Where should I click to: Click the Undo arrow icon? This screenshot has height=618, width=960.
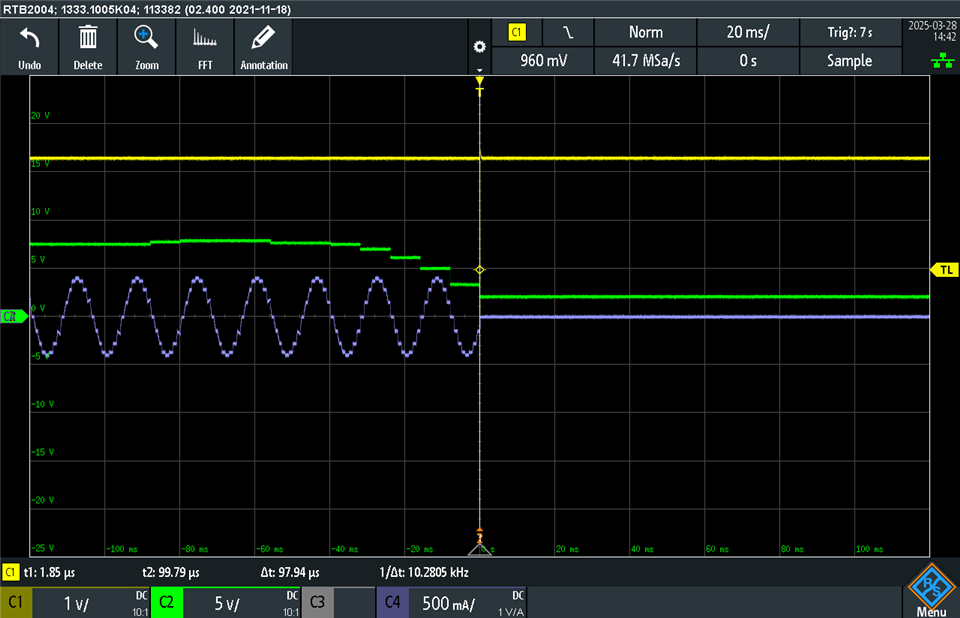[x=29, y=39]
